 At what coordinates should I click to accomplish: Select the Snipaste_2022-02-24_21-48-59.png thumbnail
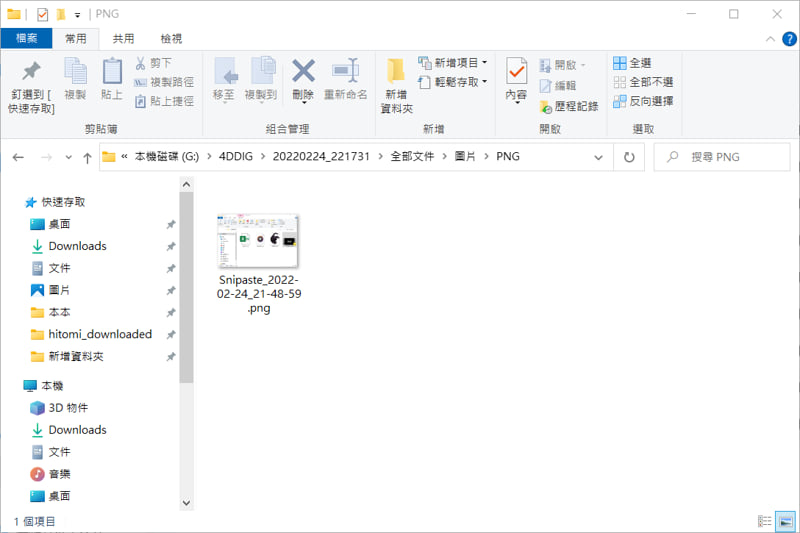pos(259,241)
